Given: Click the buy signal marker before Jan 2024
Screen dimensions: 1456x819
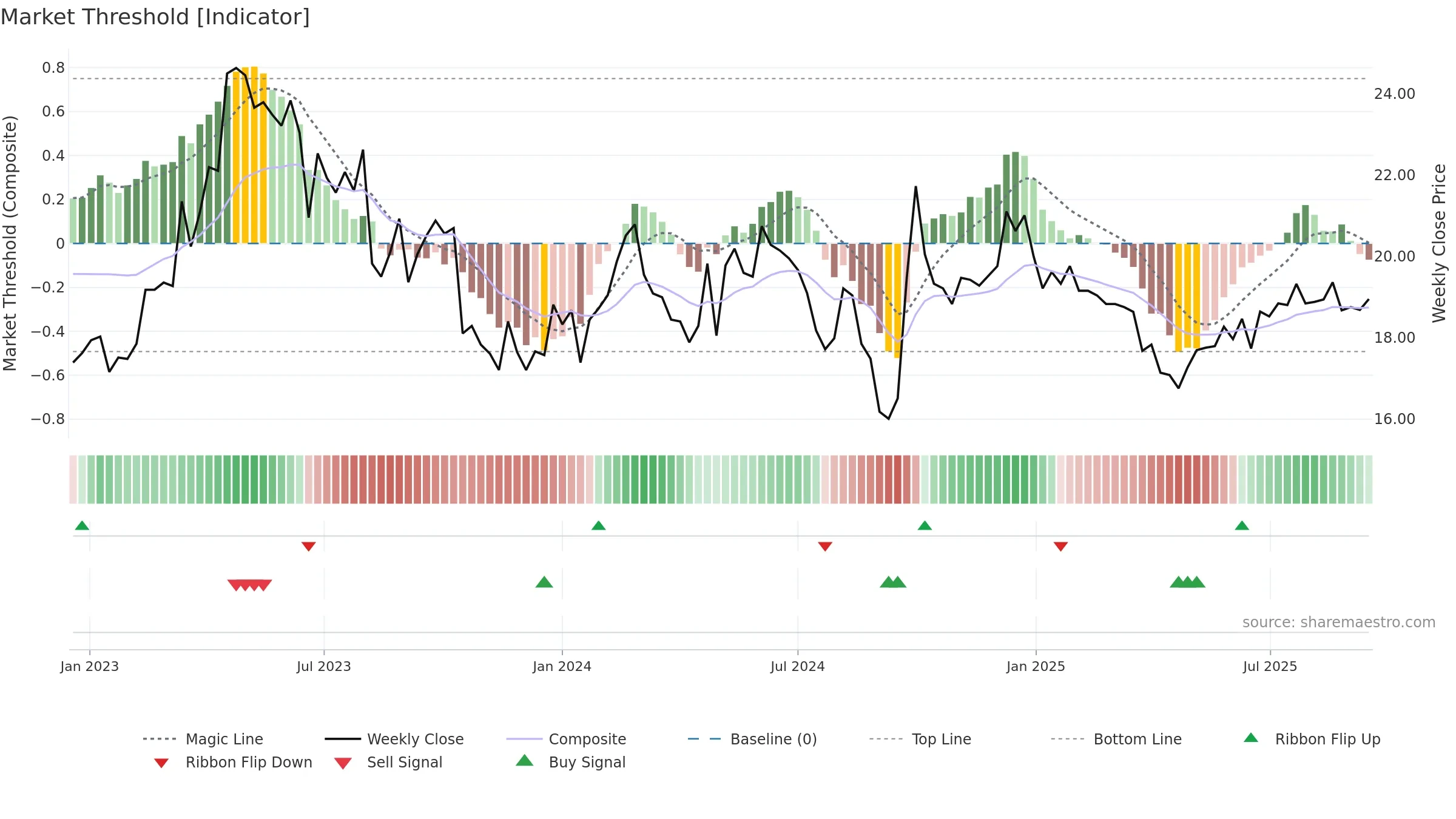Looking at the screenshot, I should click(x=544, y=582).
